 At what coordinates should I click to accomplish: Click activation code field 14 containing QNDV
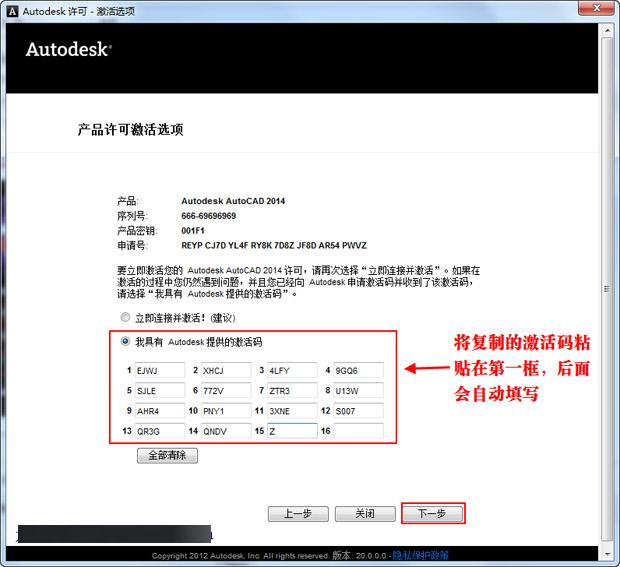tap(226, 431)
